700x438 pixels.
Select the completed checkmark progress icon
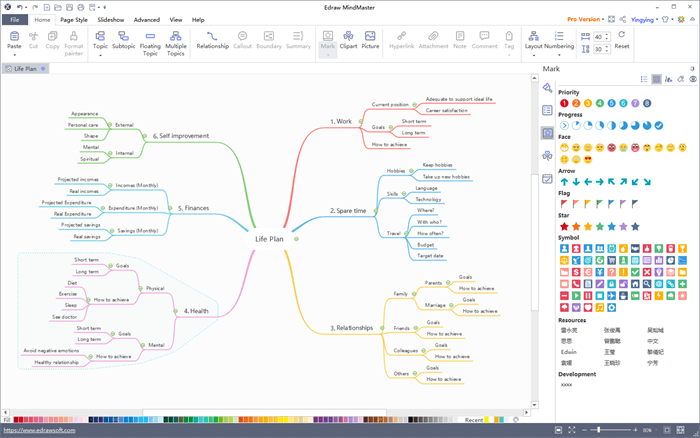point(658,125)
